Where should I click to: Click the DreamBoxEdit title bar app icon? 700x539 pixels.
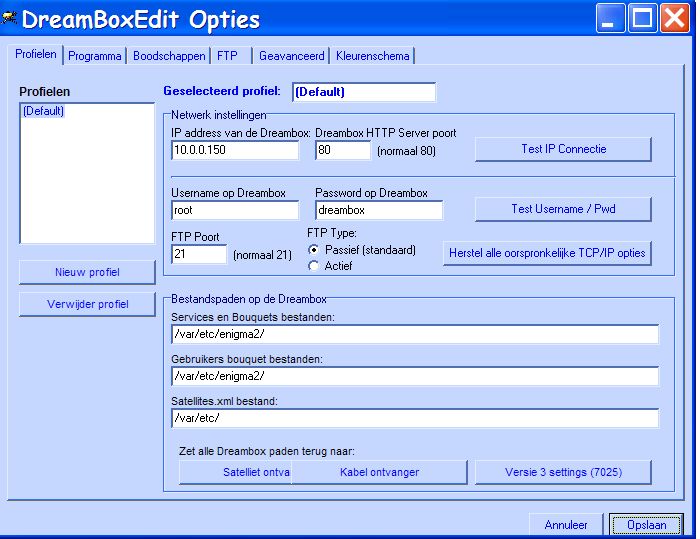(9, 18)
